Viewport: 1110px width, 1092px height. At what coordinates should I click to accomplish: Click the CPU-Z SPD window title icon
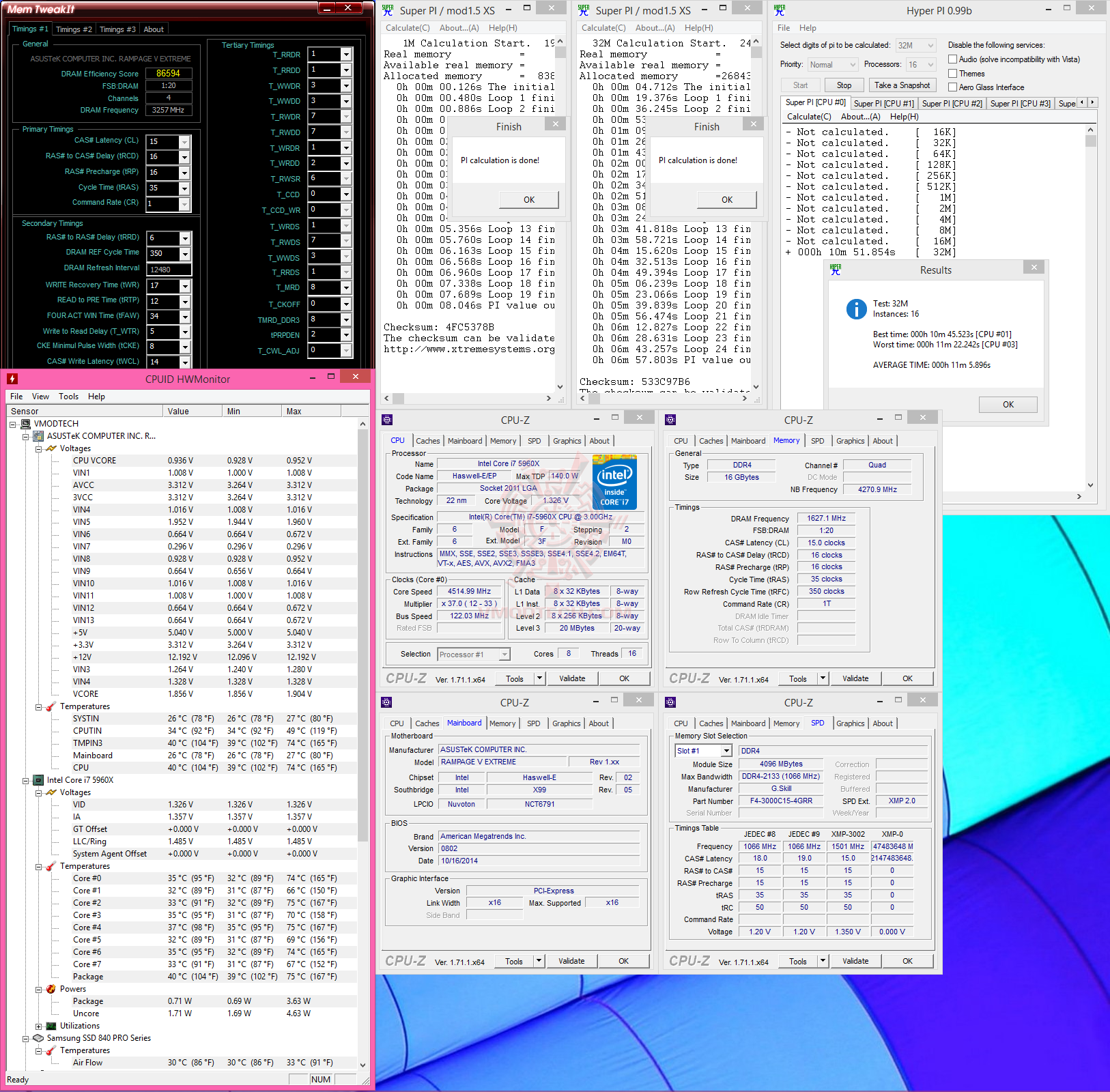coord(670,702)
